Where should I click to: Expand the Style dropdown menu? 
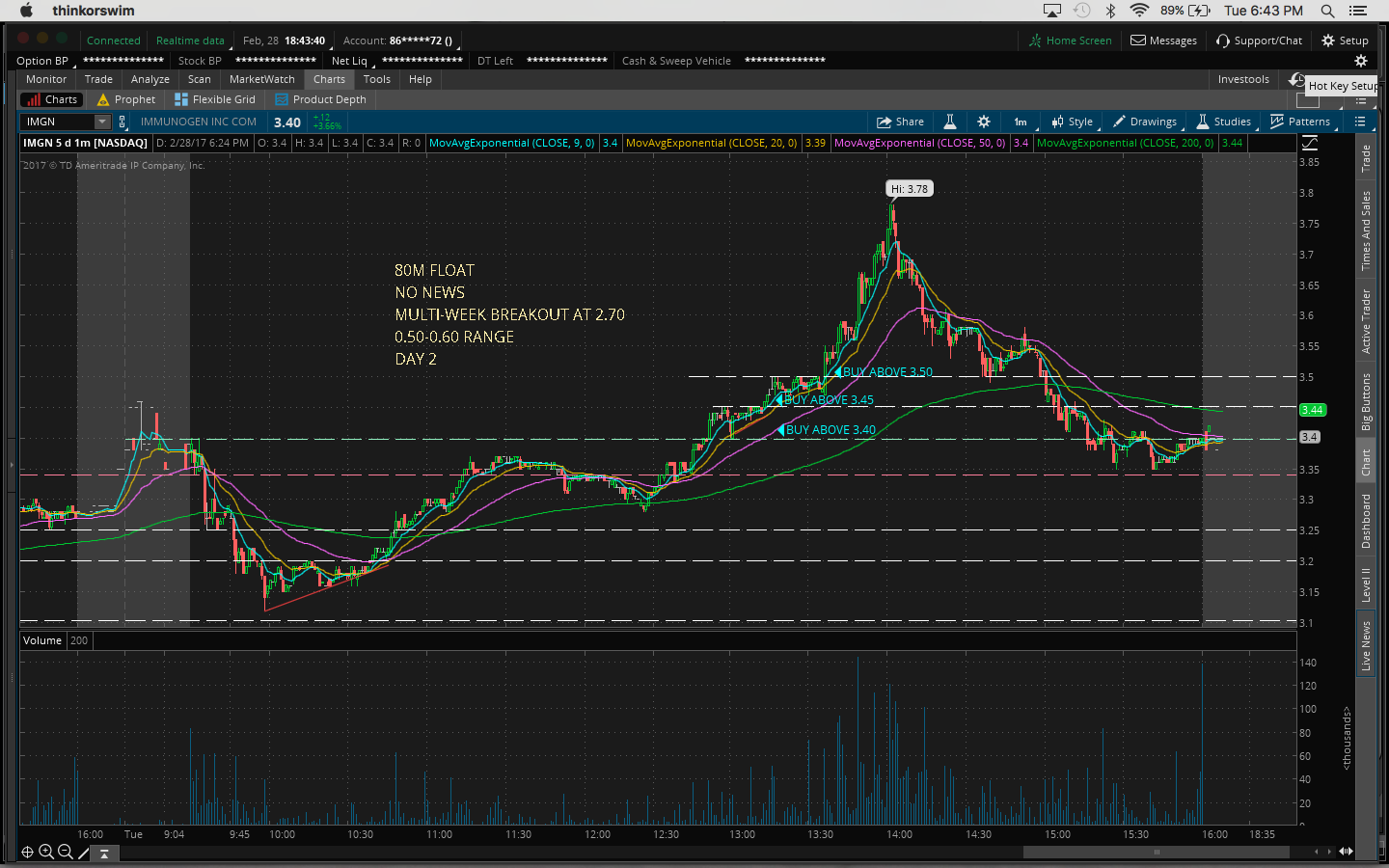1073,122
